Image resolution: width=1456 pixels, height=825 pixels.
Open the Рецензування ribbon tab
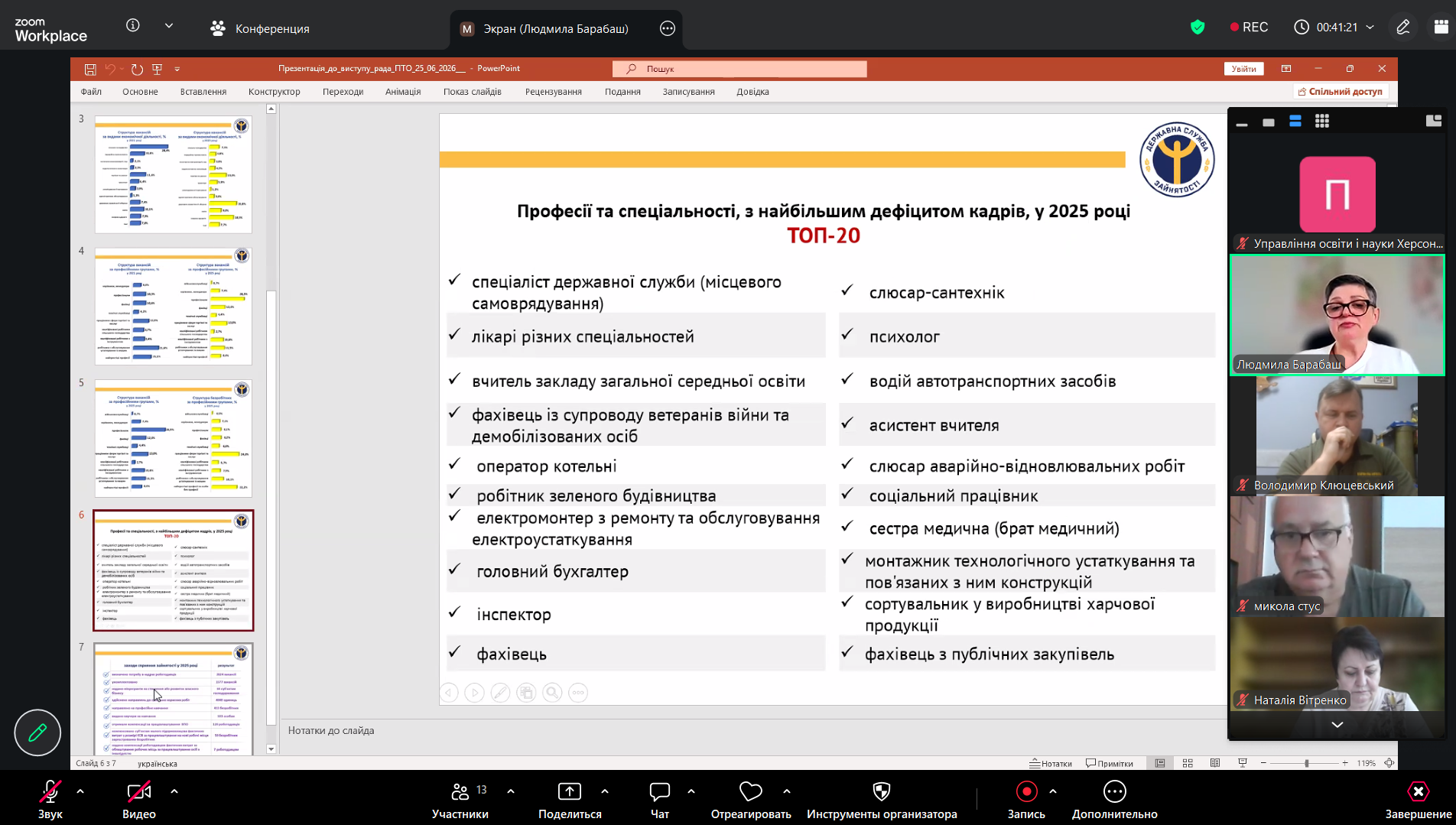[x=554, y=92]
